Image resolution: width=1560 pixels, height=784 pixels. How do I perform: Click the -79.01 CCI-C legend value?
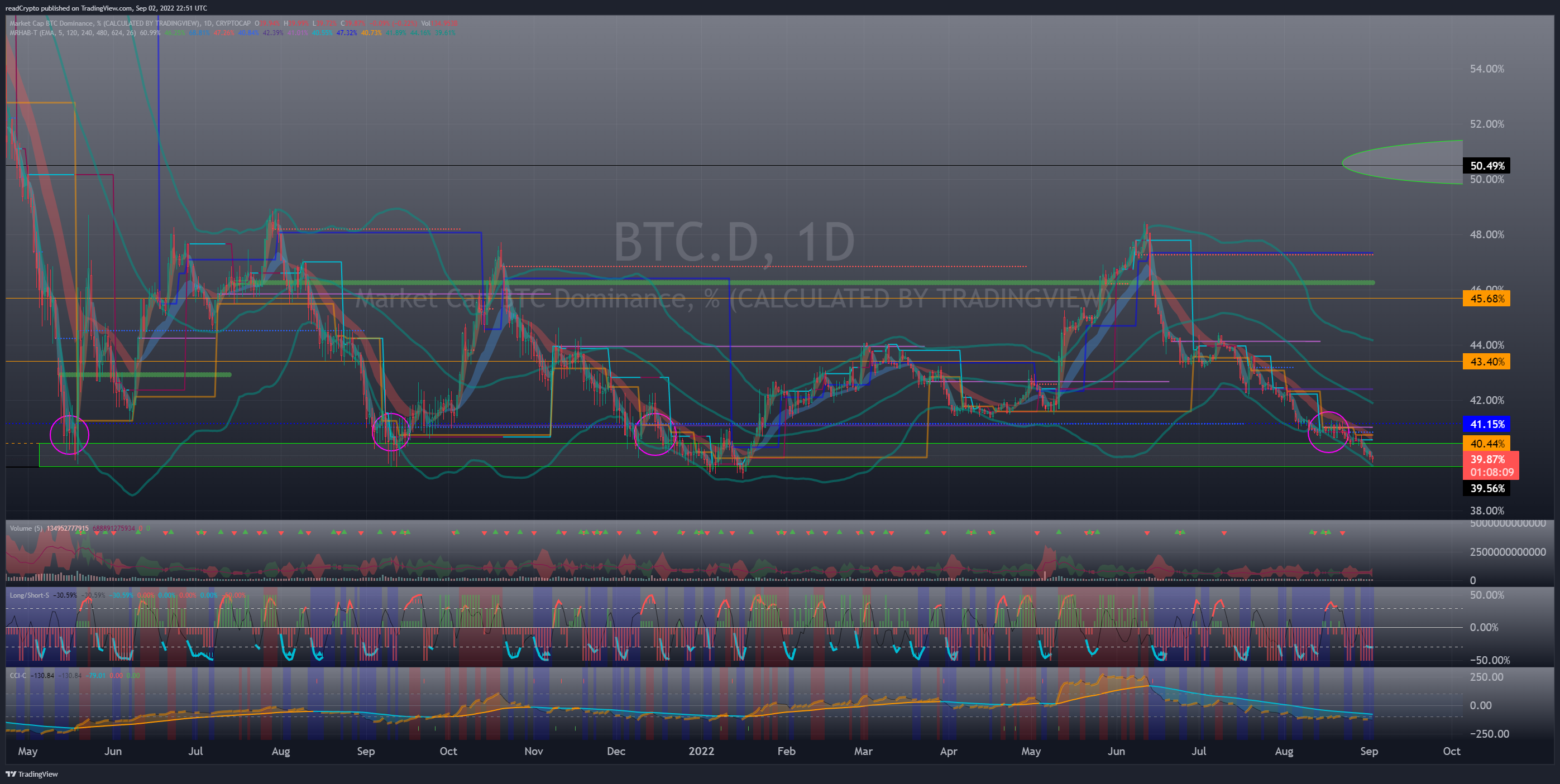(95, 676)
